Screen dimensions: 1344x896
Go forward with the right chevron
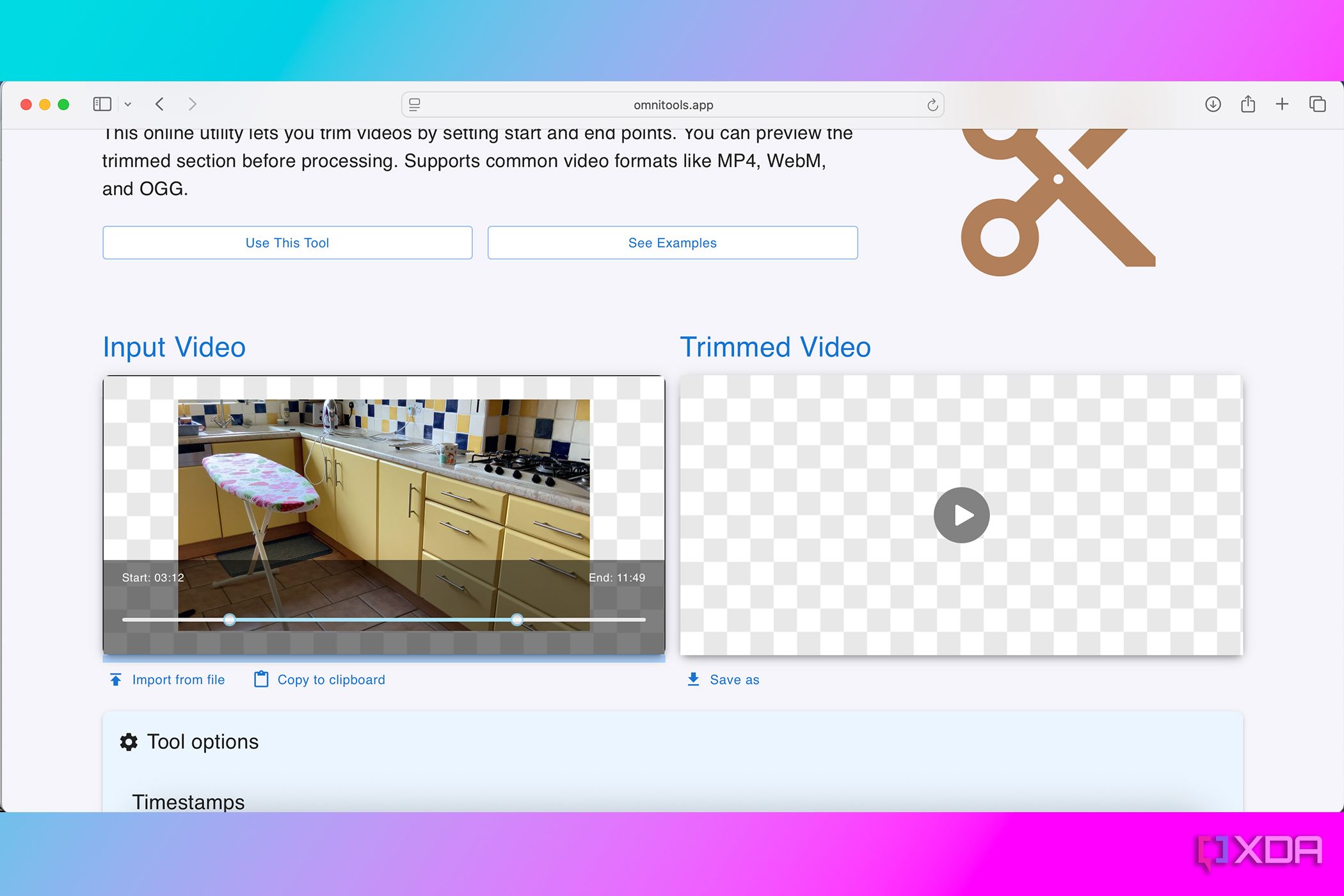click(193, 104)
